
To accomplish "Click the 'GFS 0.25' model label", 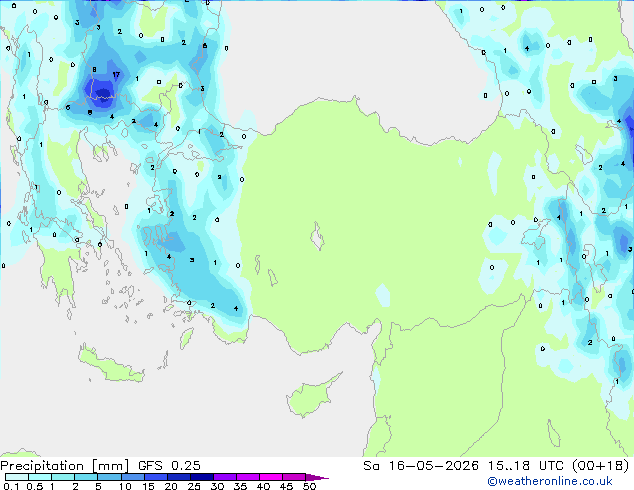I will 169,466.
